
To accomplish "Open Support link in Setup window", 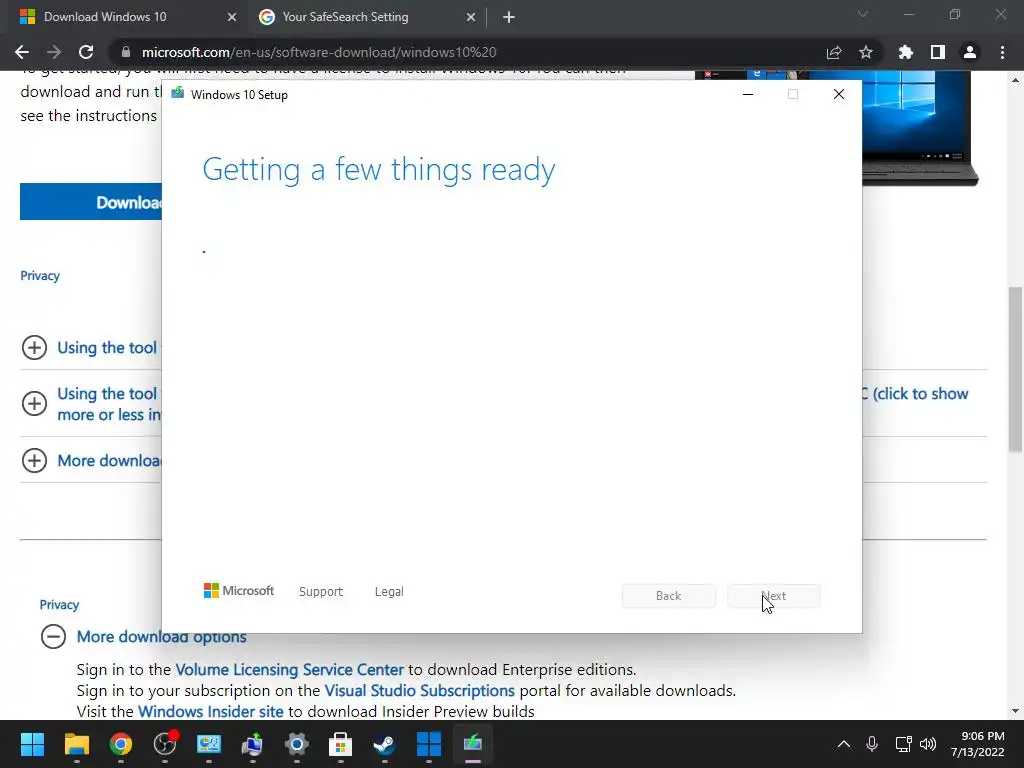I will tap(321, 592).
